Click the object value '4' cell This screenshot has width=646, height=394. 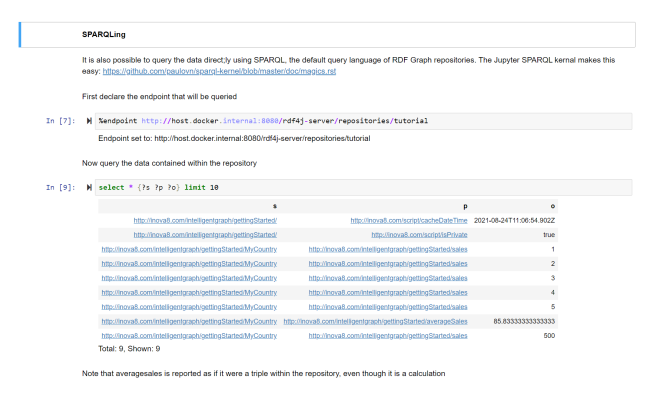(x=552, y=293)
